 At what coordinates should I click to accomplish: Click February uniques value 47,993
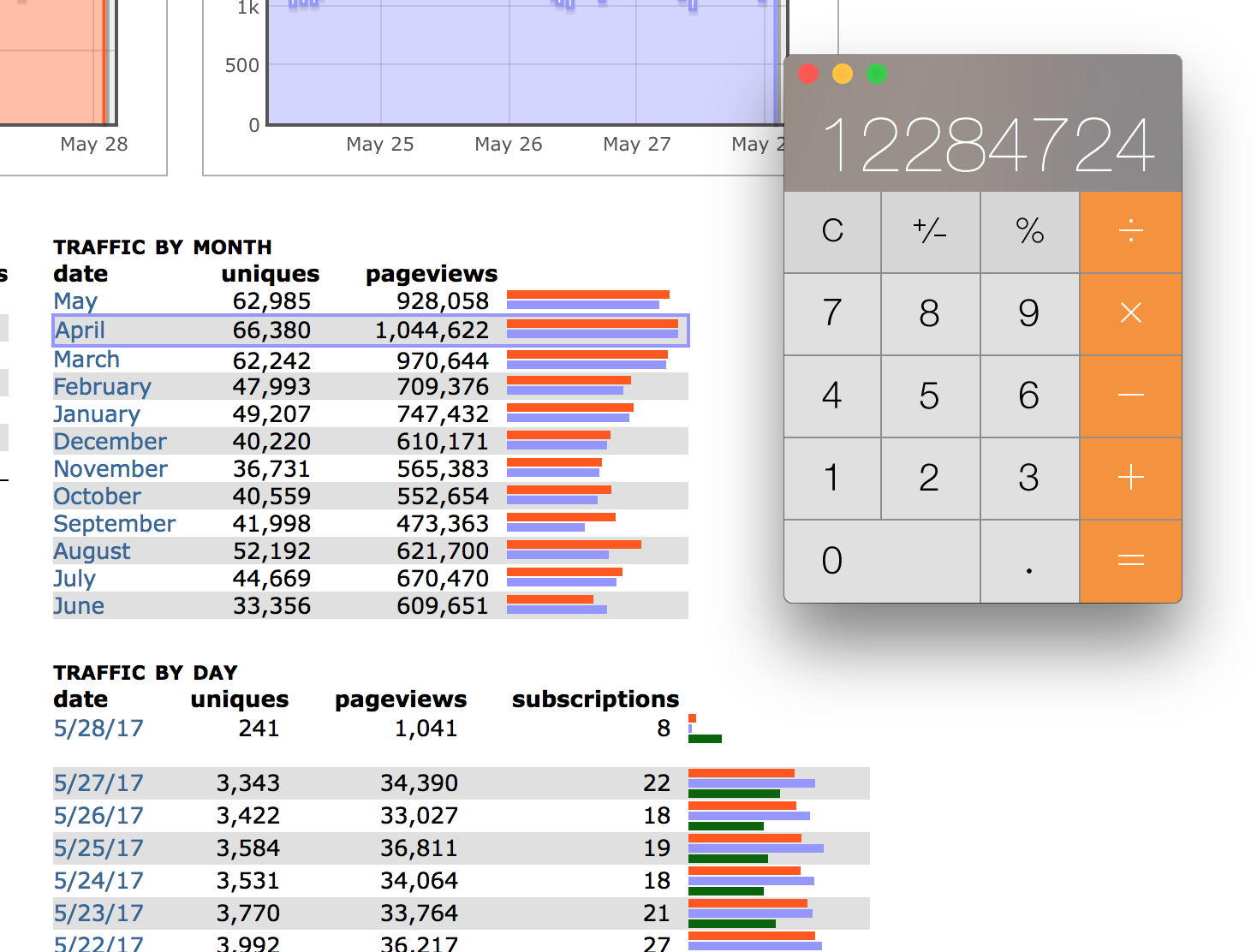(271, 387)
